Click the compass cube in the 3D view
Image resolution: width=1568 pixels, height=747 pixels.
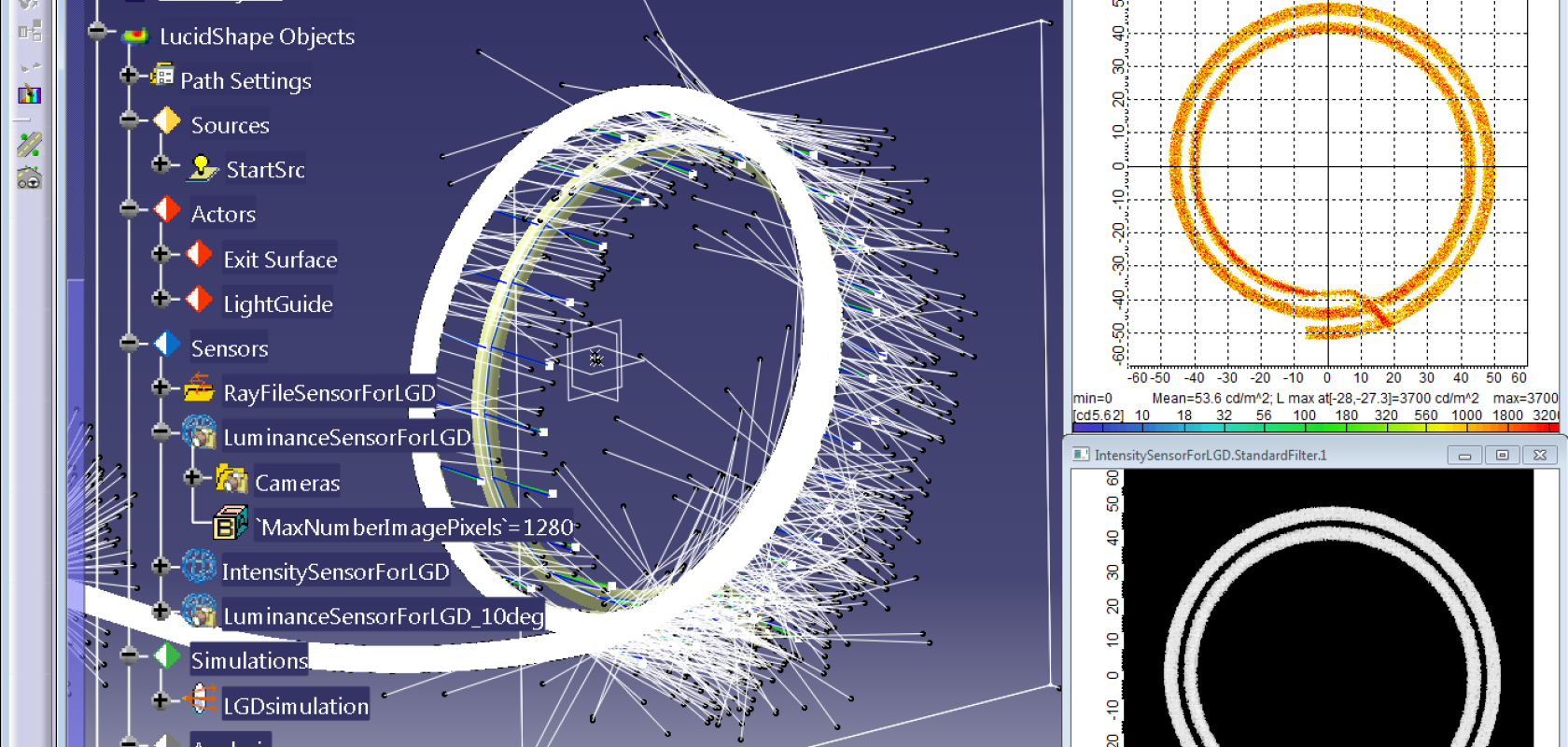point(595,359)
